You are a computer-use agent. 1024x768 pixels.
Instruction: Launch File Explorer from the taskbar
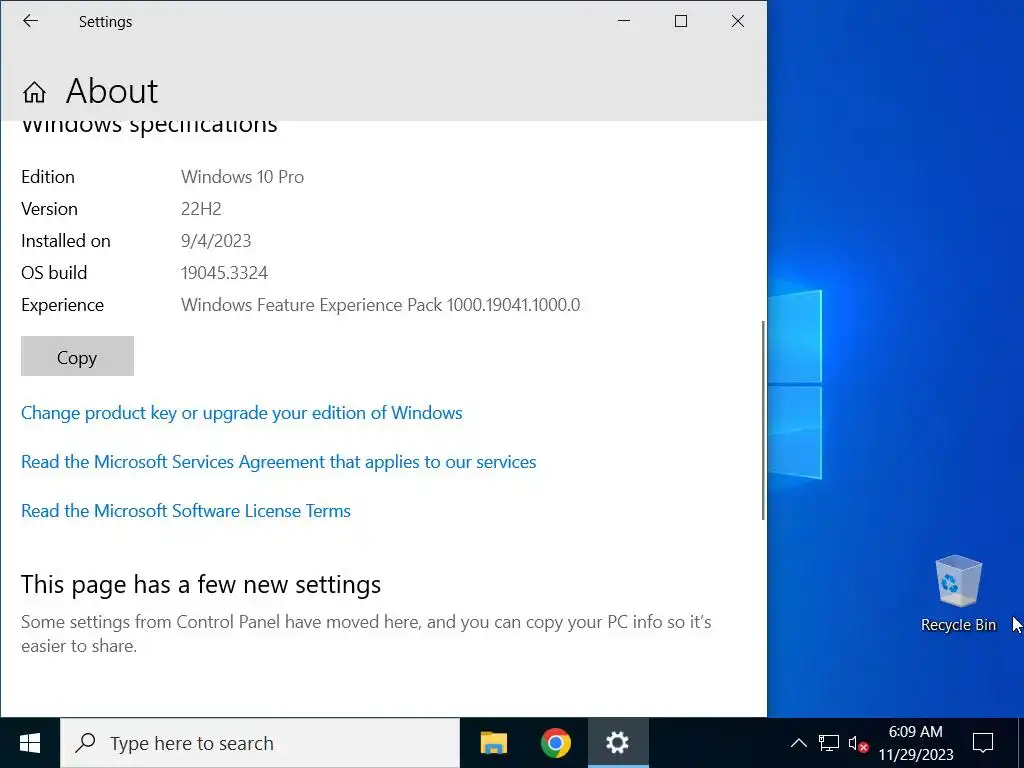pos(494,743)
